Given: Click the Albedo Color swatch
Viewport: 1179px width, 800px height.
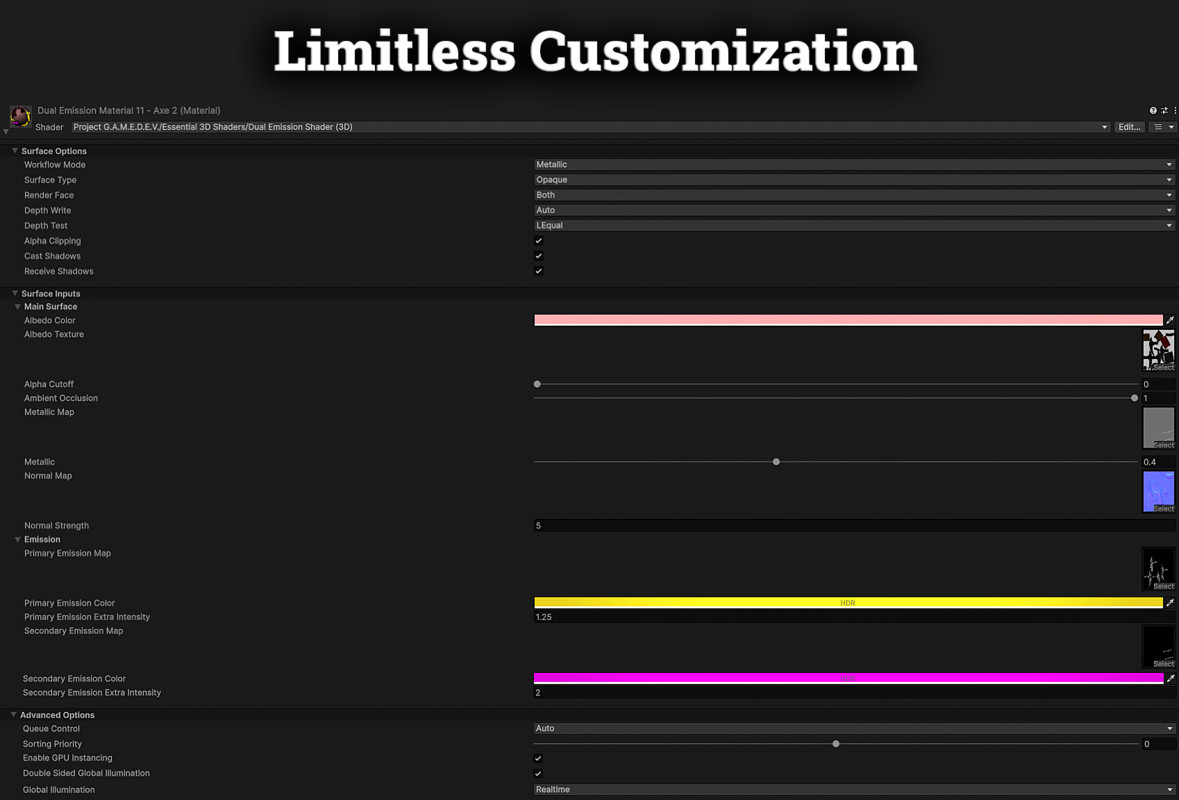Looking at the screenshot, I should pos(848,320).
